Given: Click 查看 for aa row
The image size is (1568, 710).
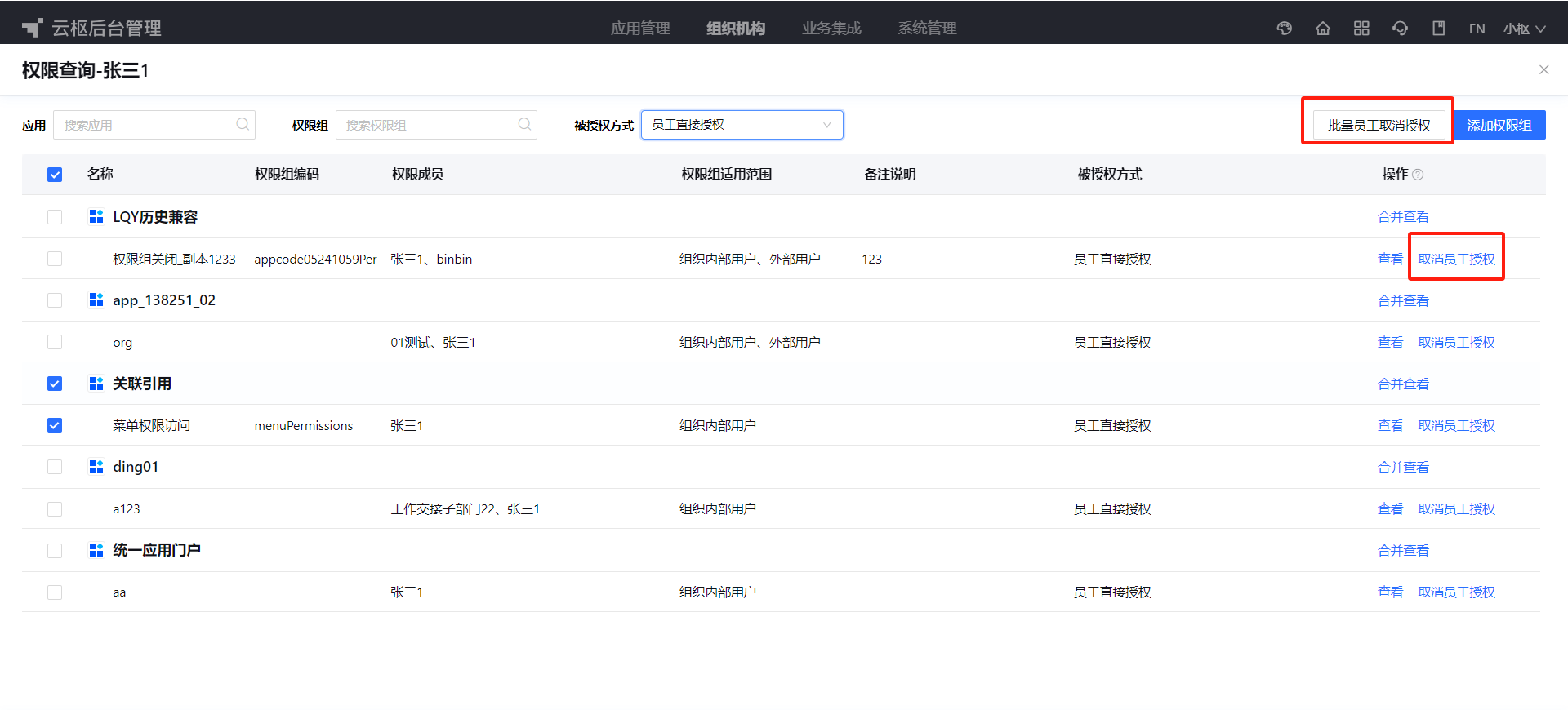Looking at the screenshot, I should click(x=1390, y=592).
